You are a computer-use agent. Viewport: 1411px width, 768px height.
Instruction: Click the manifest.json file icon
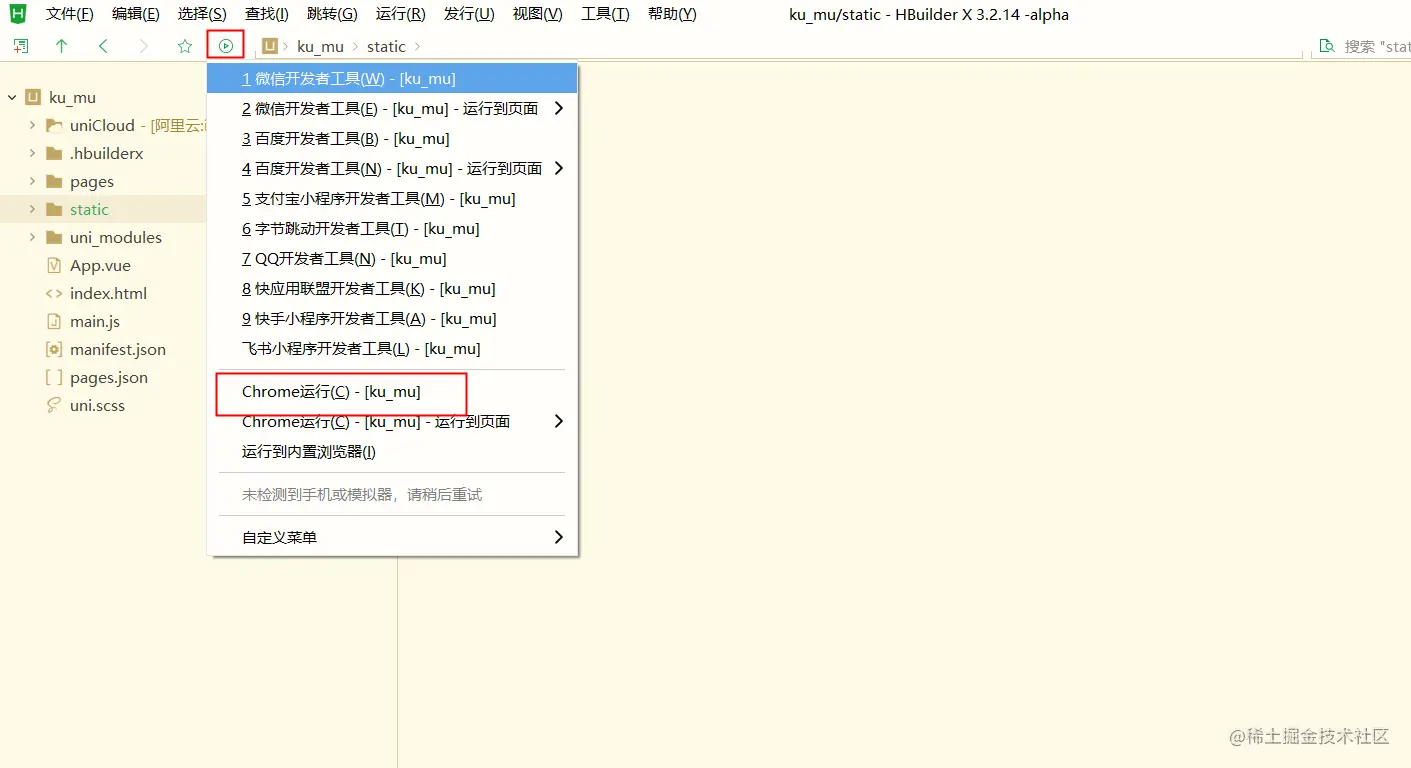(x=54, y=349)
